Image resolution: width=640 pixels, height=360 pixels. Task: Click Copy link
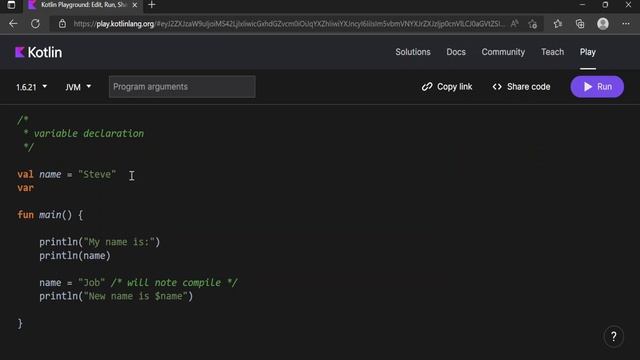tap(447, 87)
